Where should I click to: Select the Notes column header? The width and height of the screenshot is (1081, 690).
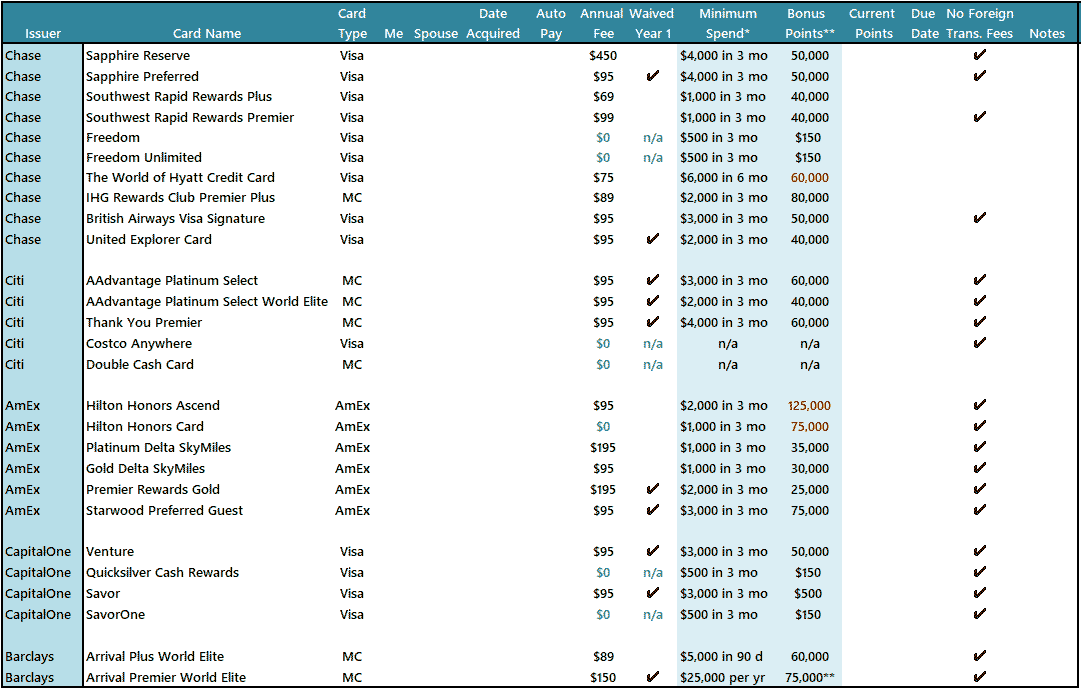click(1047, 33)
